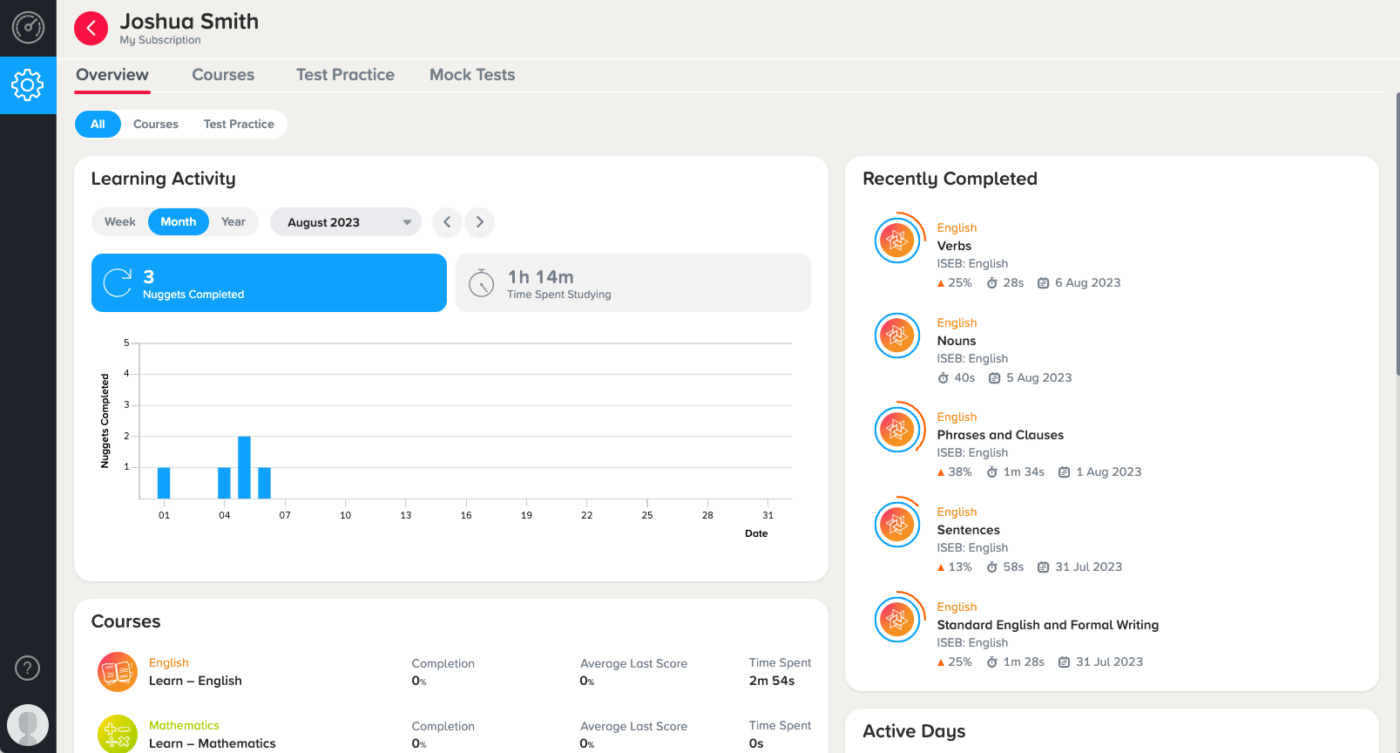The image size is (1400, 753).
Task: Open the Phrases and Clauses nugget entry
Action: tap(1000, 435)
